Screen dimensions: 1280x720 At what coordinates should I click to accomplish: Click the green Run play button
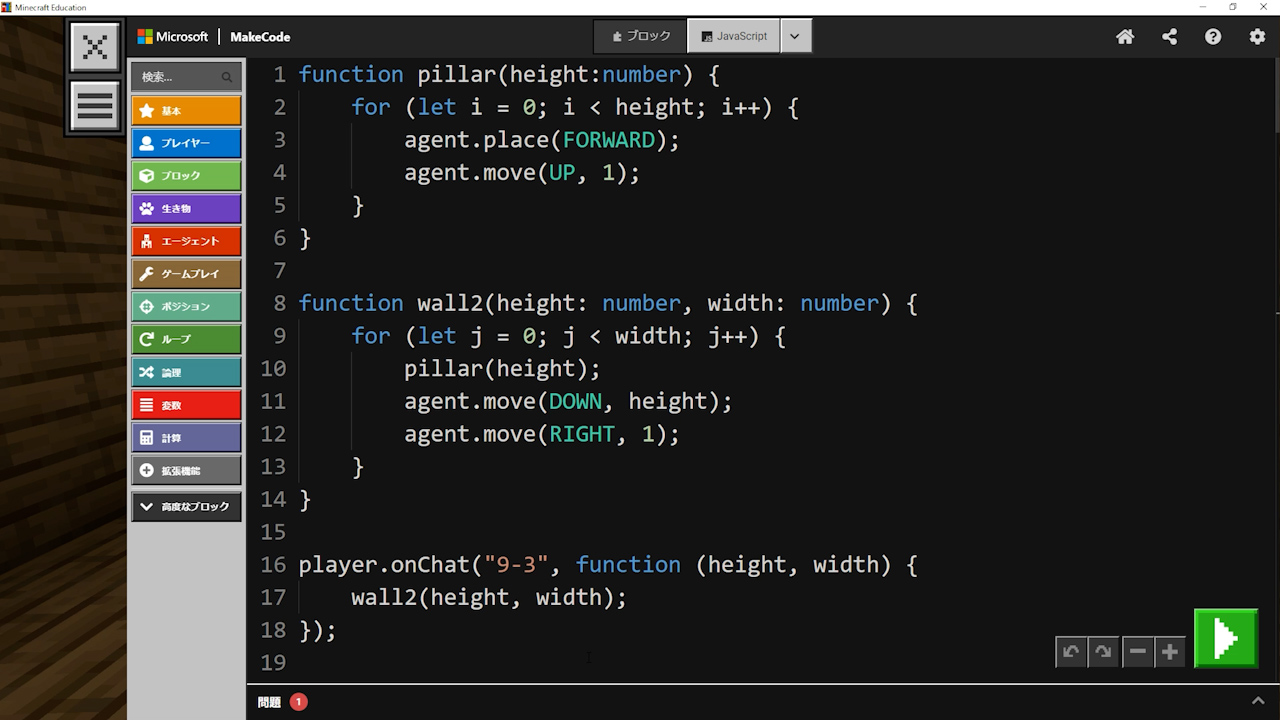[x=1225, y=638]
